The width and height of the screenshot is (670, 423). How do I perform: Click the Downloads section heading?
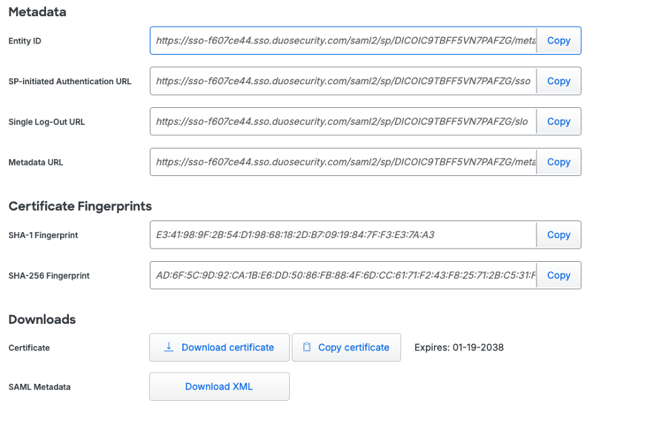42,320
